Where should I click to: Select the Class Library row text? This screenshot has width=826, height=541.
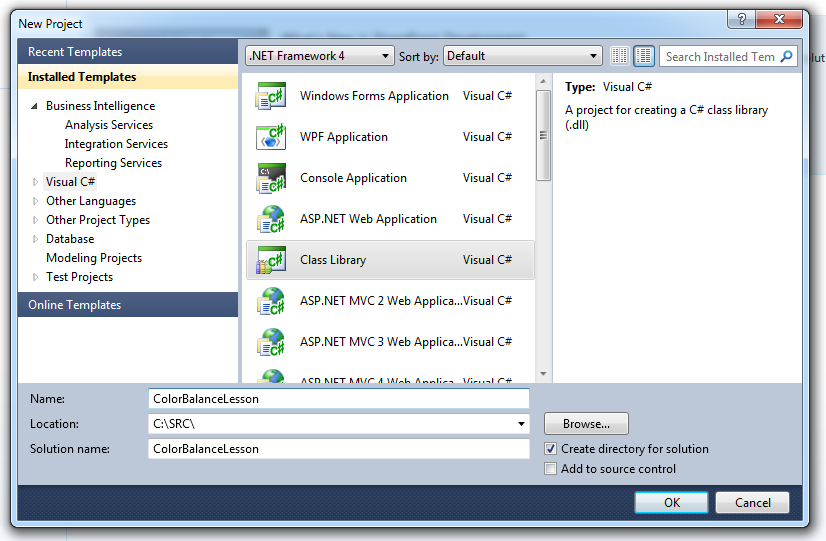pos(333,260)
